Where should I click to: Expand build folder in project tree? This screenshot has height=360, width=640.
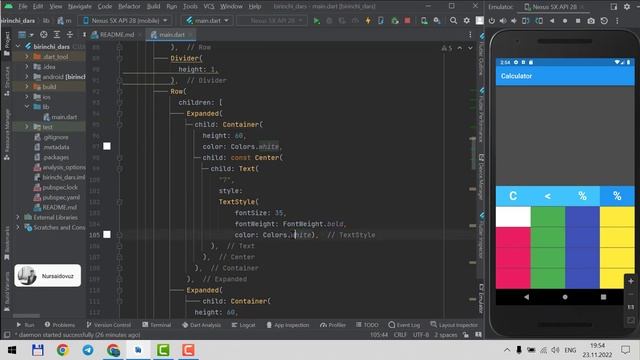click(x=27, y=87)
